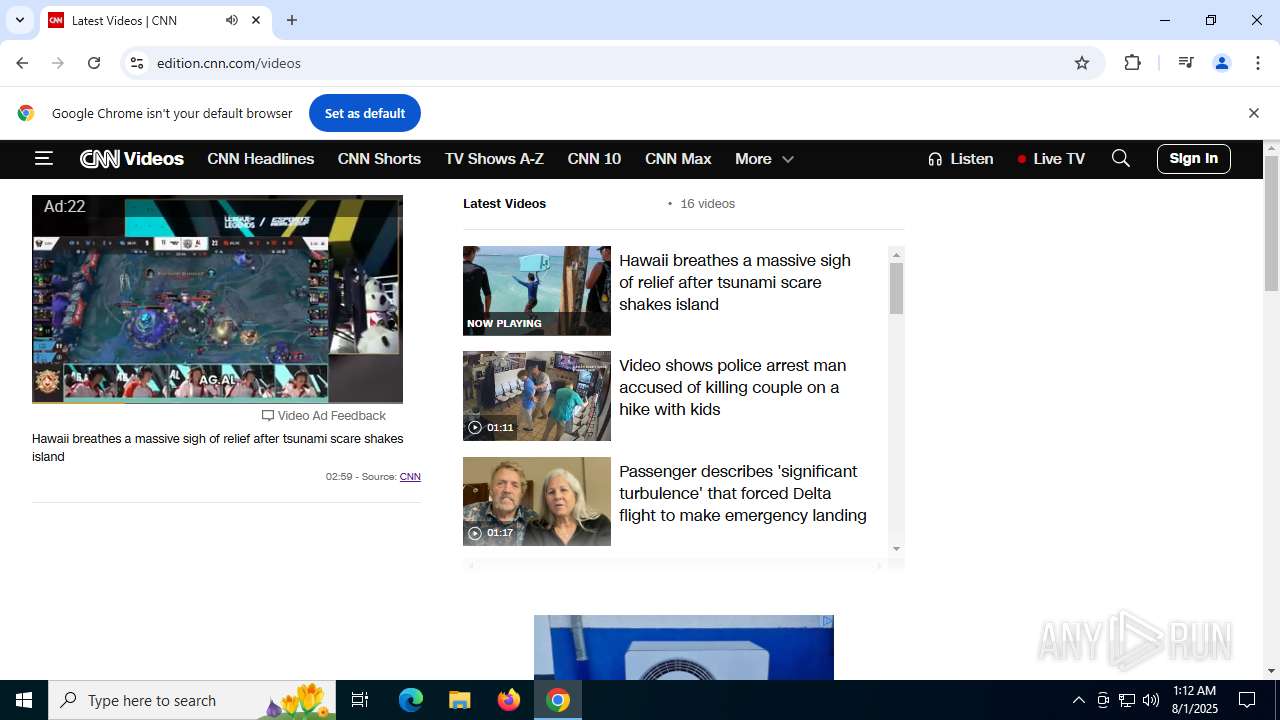The width and height of the screenshot is (1280, 720).
Task: Go to CNN Shorts
Action: click(379, 159)
